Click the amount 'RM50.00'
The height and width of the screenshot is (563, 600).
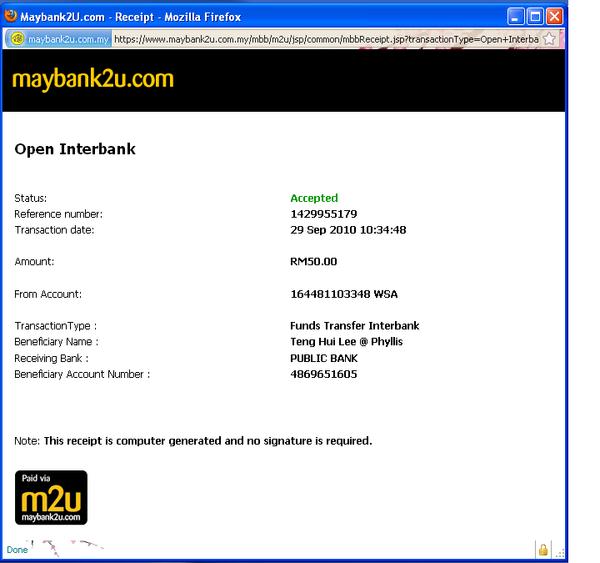(313, 261)
